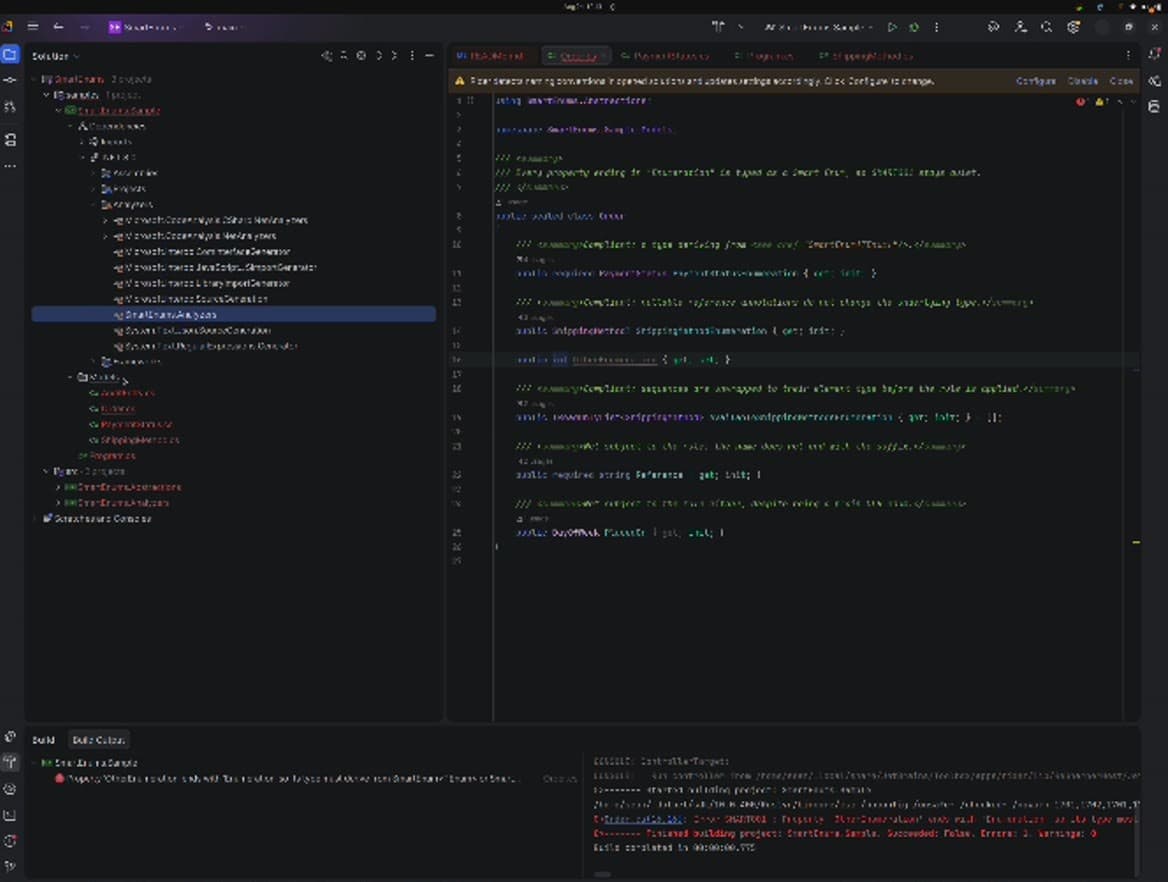Select the Build tab in bottom panel
The height and width of the screenshot is (882, 1168).
click(x=43, y=740)
